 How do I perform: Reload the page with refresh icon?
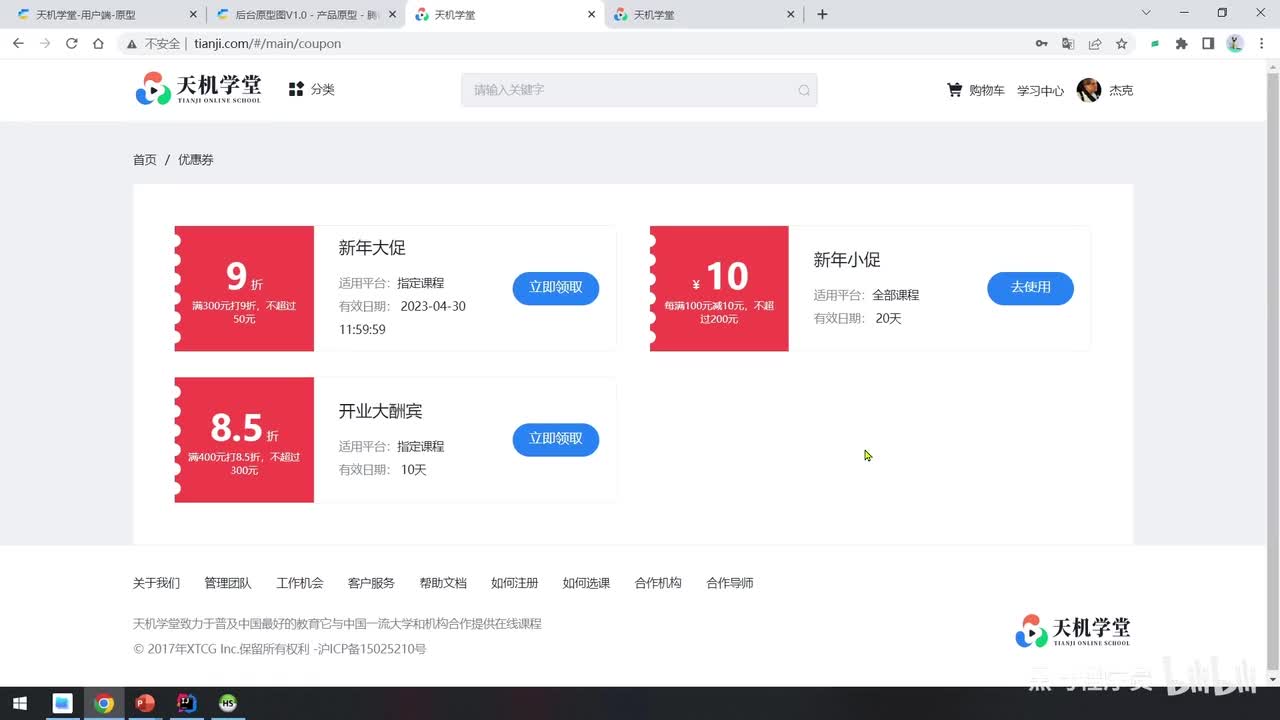pyautogui.click(x=72, y=44)
